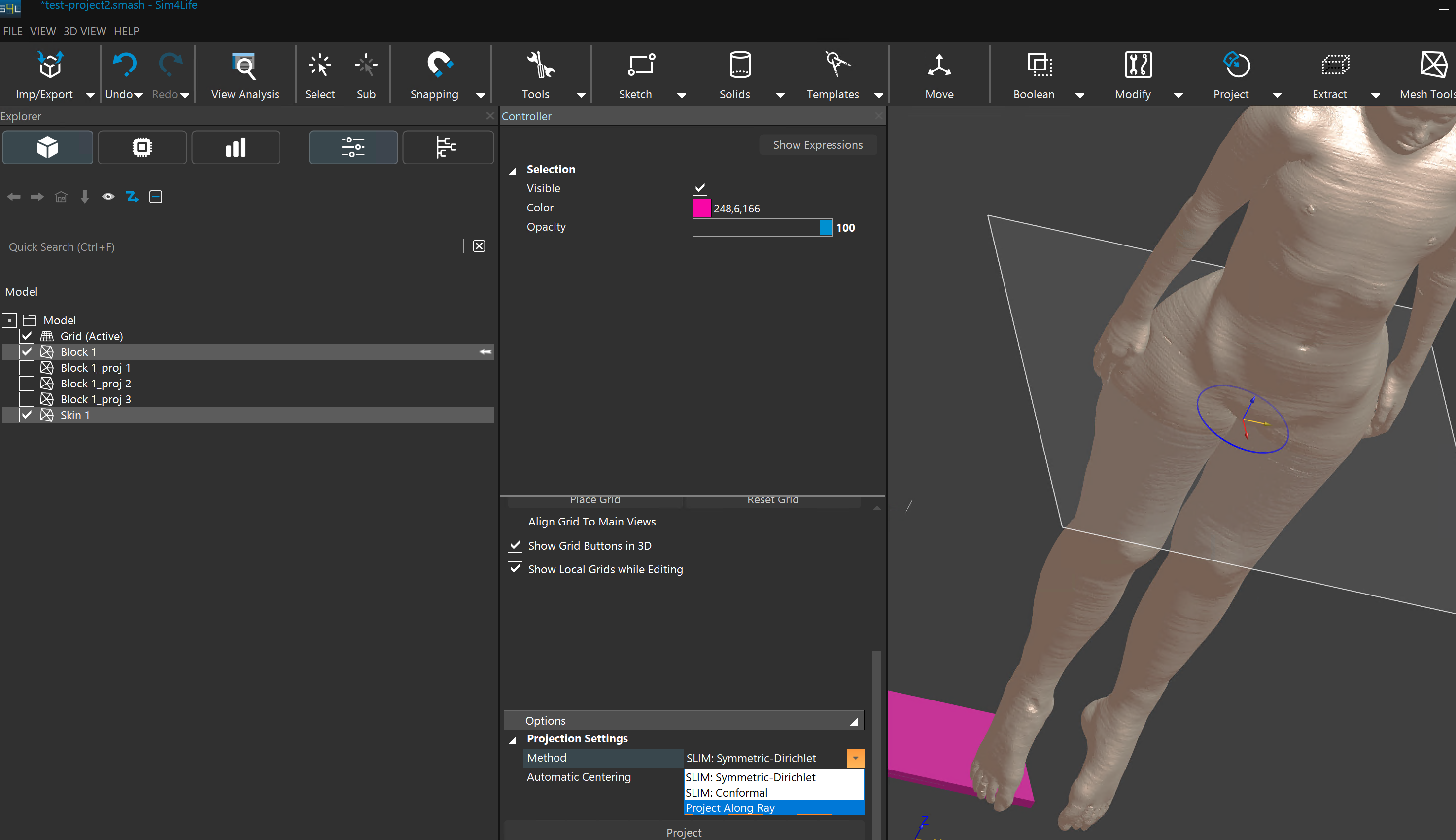
Task: Open the FILE menu
Action: point(13,31)
